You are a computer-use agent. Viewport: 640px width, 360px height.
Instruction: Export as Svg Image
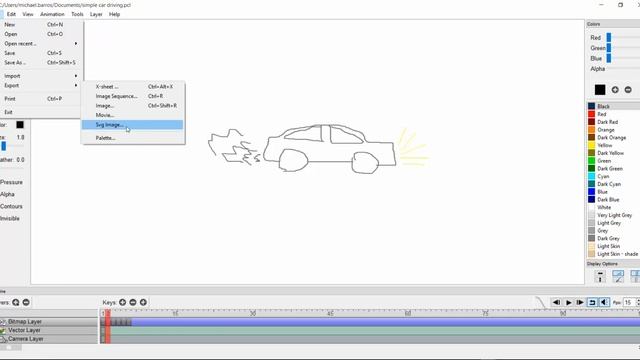click(x=133, y=125)
